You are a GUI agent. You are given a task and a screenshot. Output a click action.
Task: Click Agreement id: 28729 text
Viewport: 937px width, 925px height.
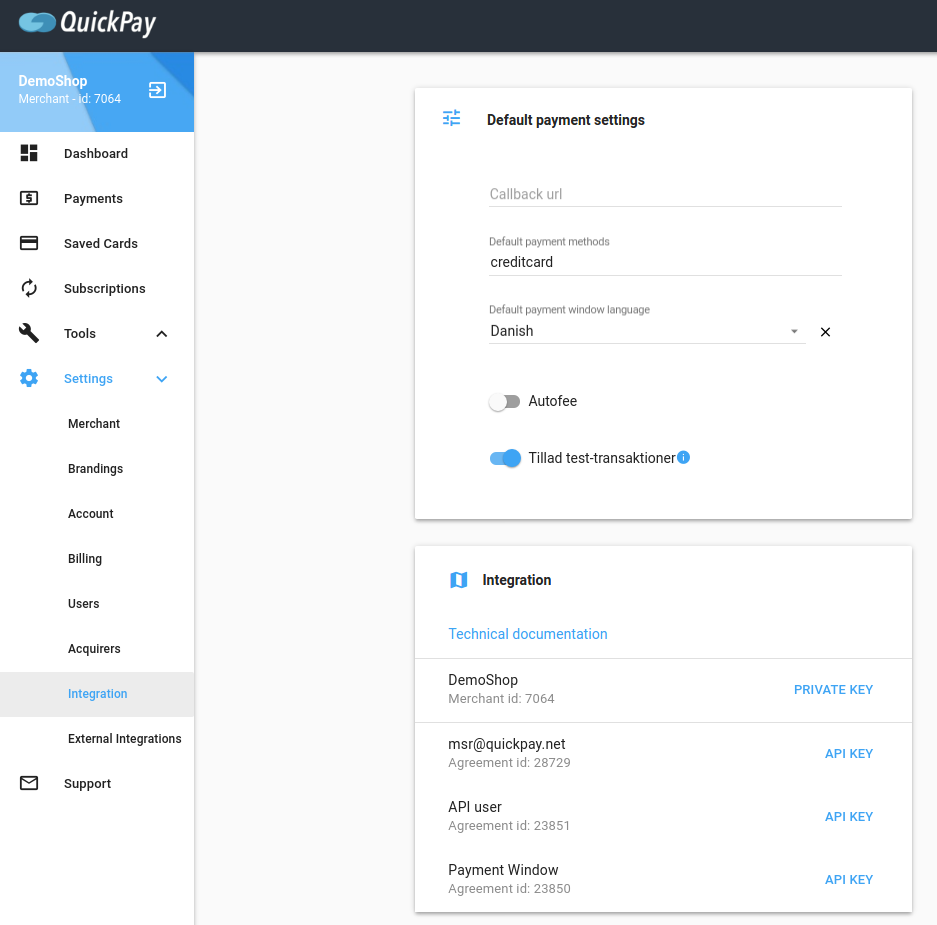(x=509, y=762)
